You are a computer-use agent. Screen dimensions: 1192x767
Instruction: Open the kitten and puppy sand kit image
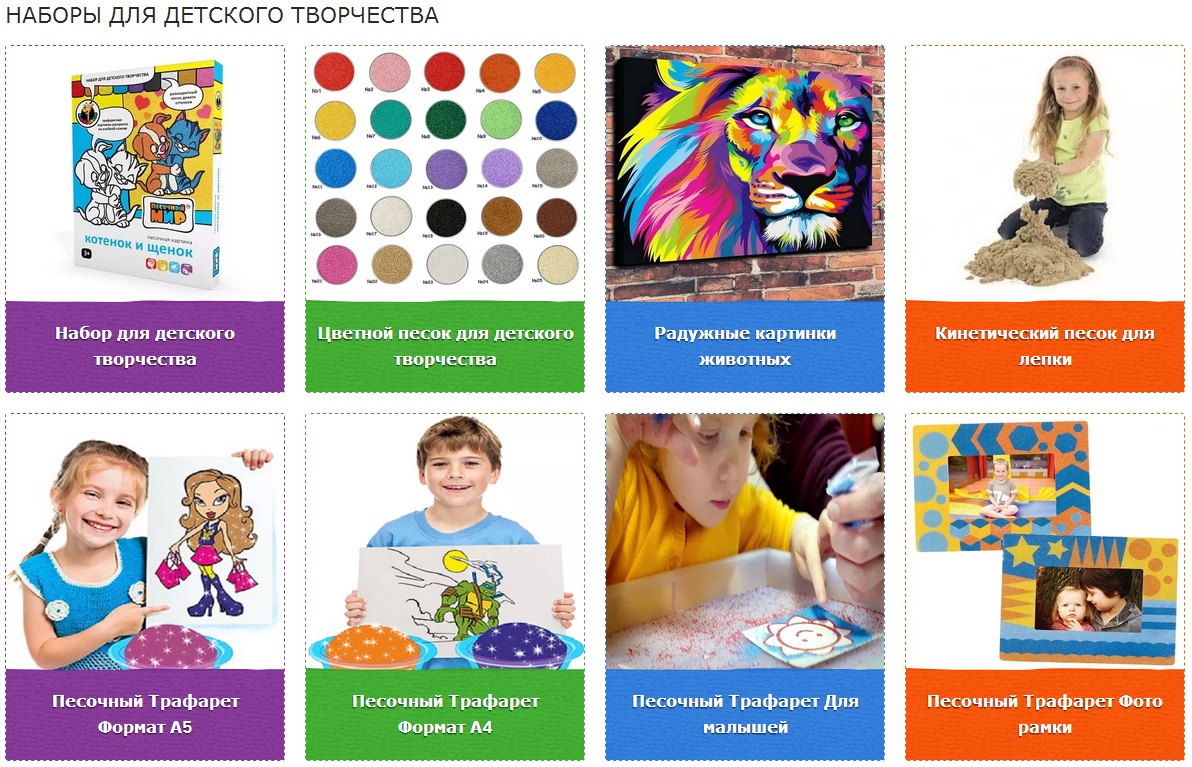145,173
